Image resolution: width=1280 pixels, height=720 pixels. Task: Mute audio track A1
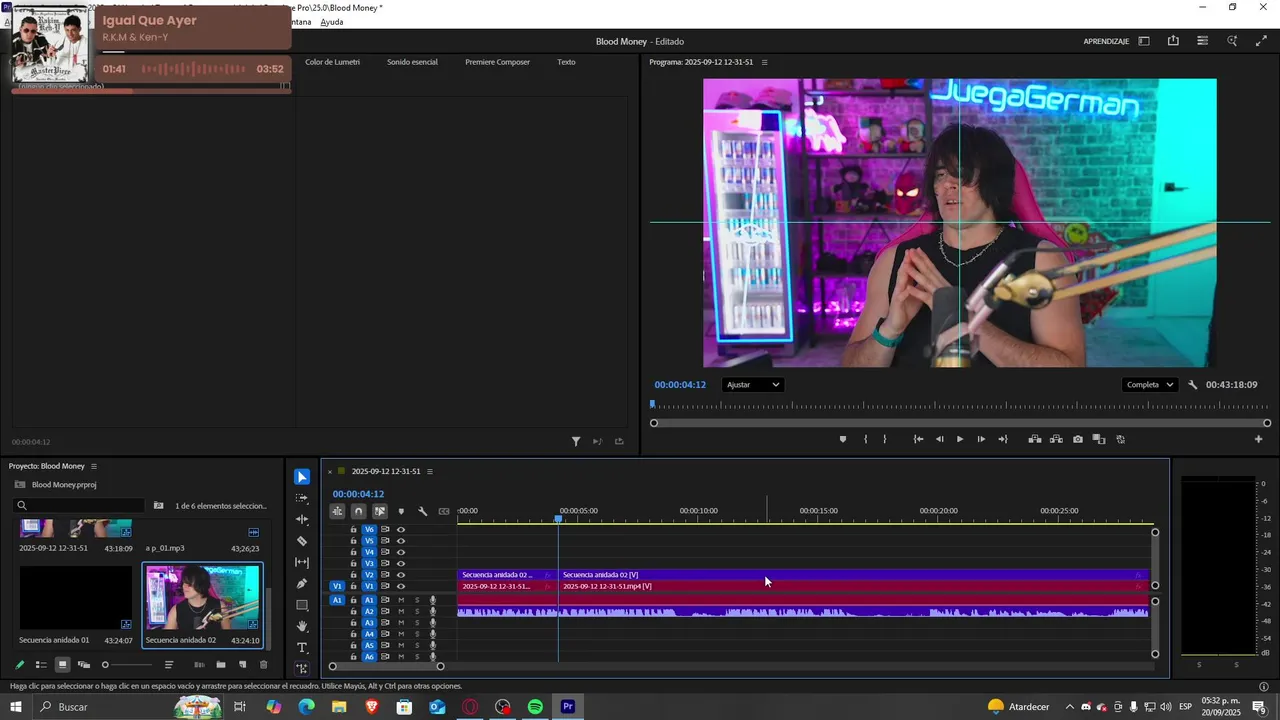pyautogui.click(x=401, y=600)
